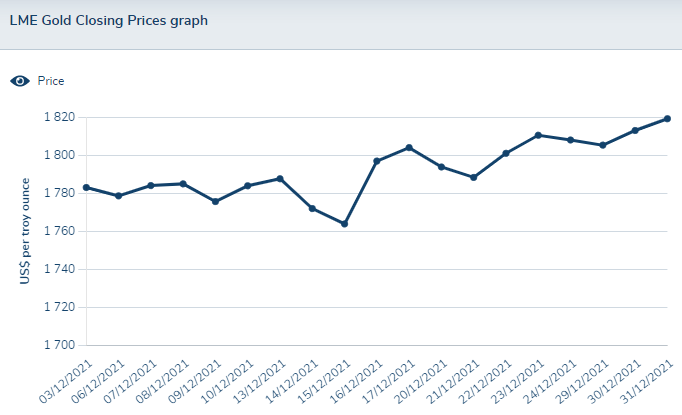This screenshot has width=682, height=415.
Task: Click the 13/12/2021 price marker
Action: click(x=280, y=179)
